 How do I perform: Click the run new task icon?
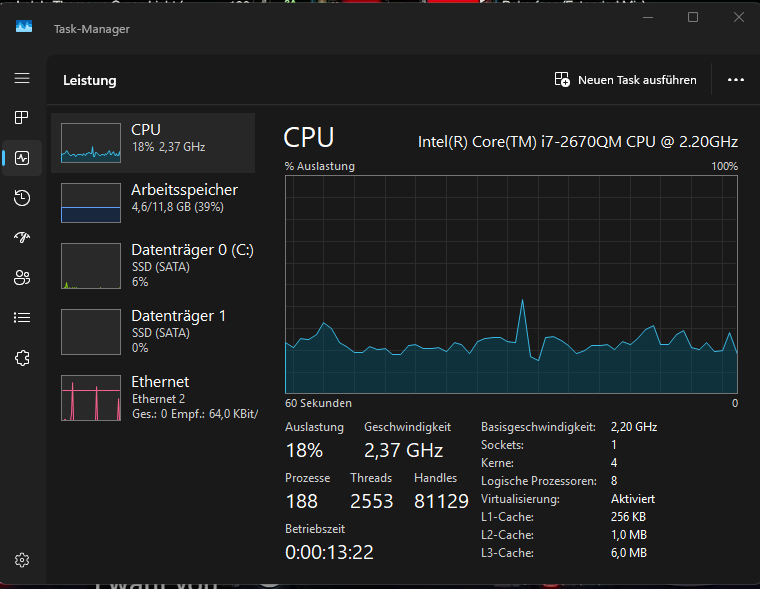pos(562,80)
